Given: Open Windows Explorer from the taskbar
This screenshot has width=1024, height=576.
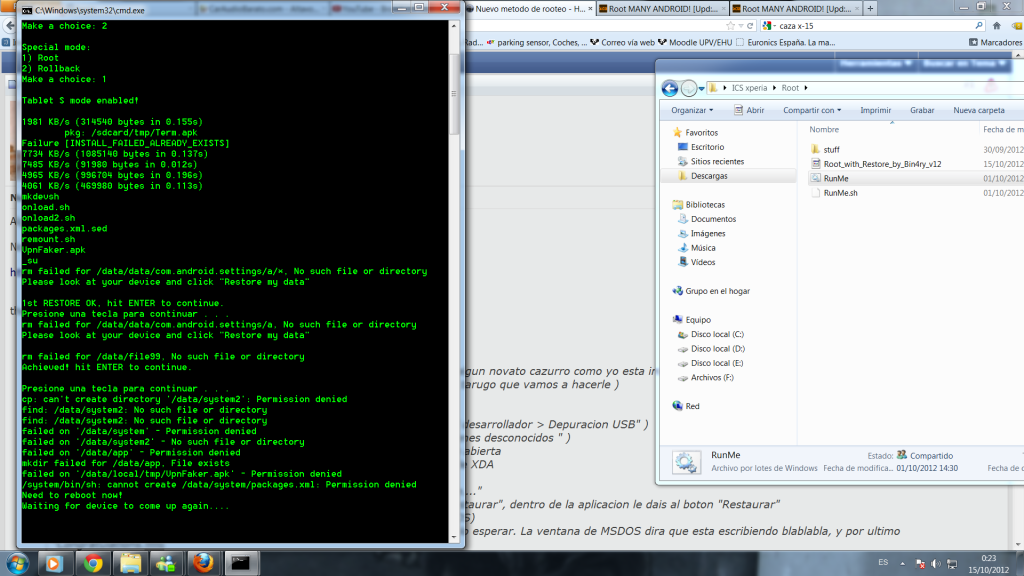Looking at the screenshot, I should pos(130,562).
